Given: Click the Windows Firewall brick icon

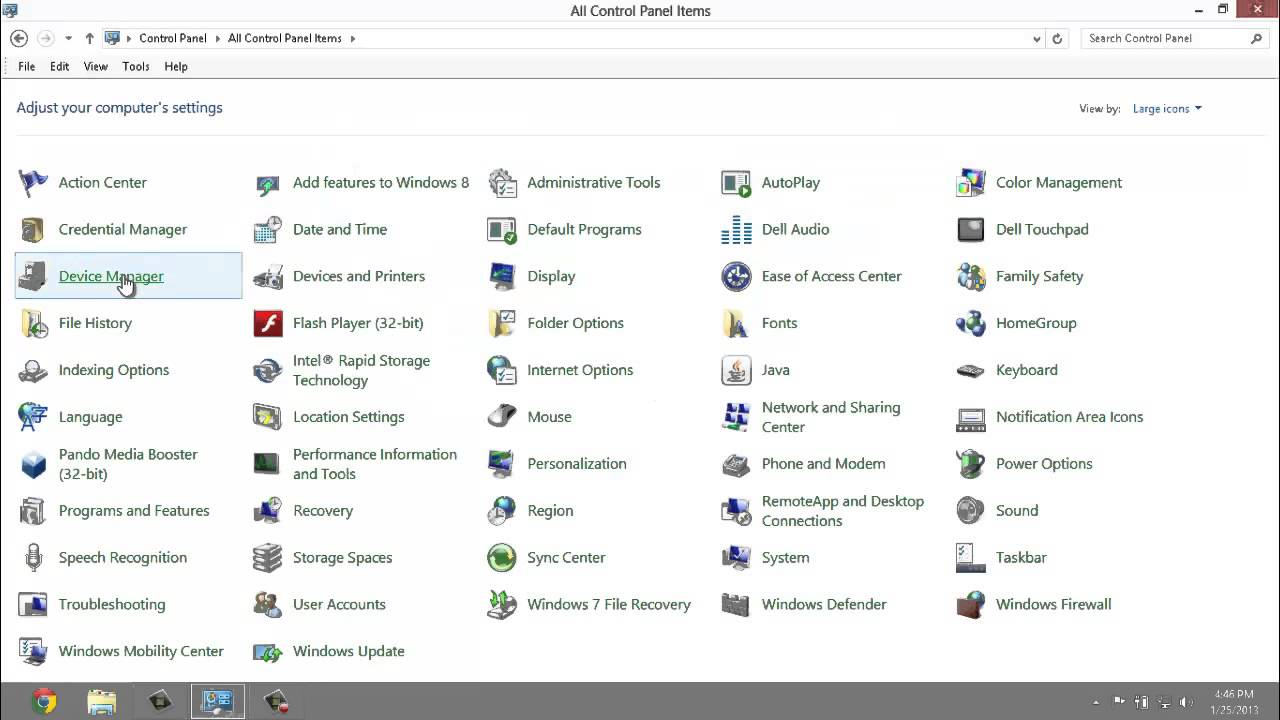Looking at the screenshot, I should coord(970,604).
